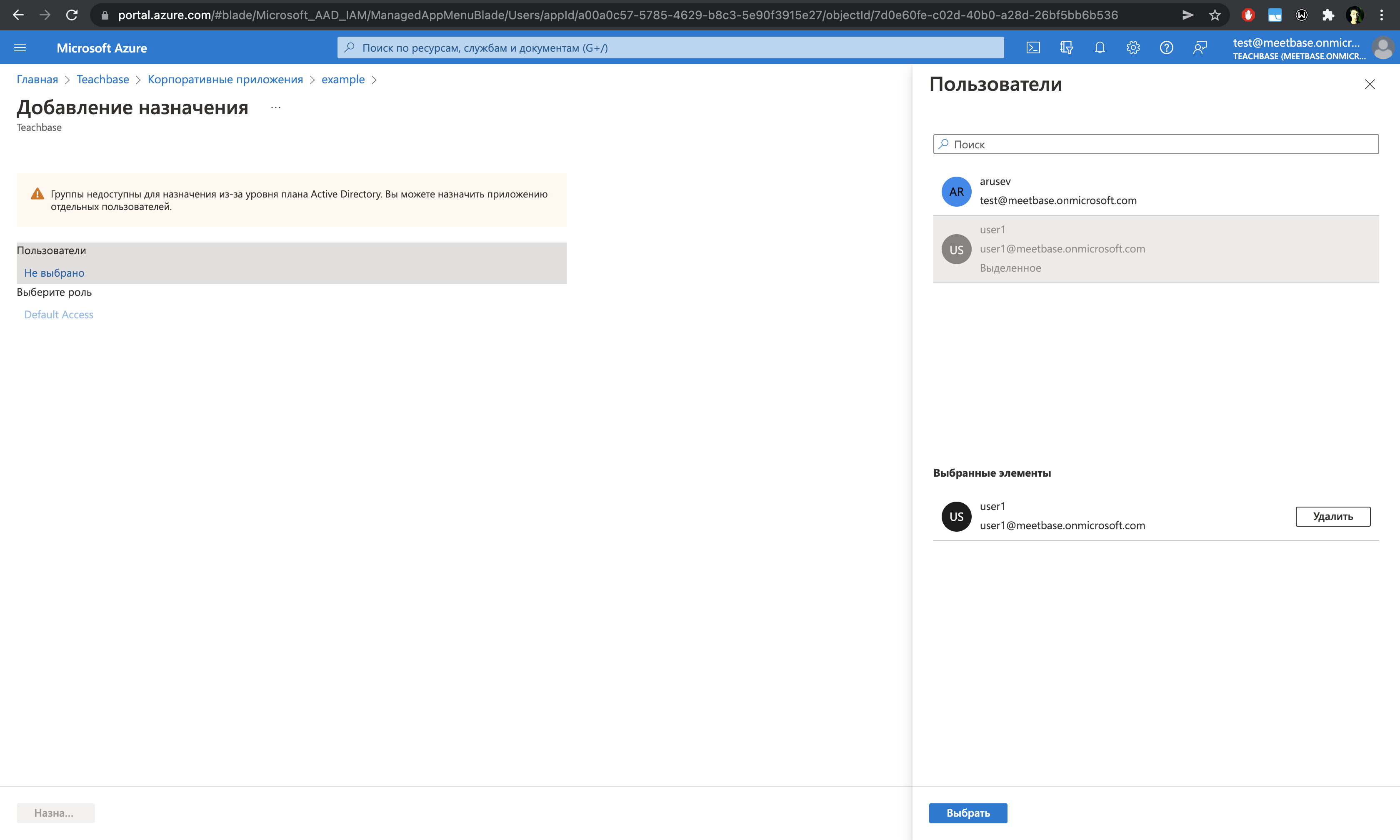Click the AR avatar for arusev
1400x840 pixels.
(956, 191)
